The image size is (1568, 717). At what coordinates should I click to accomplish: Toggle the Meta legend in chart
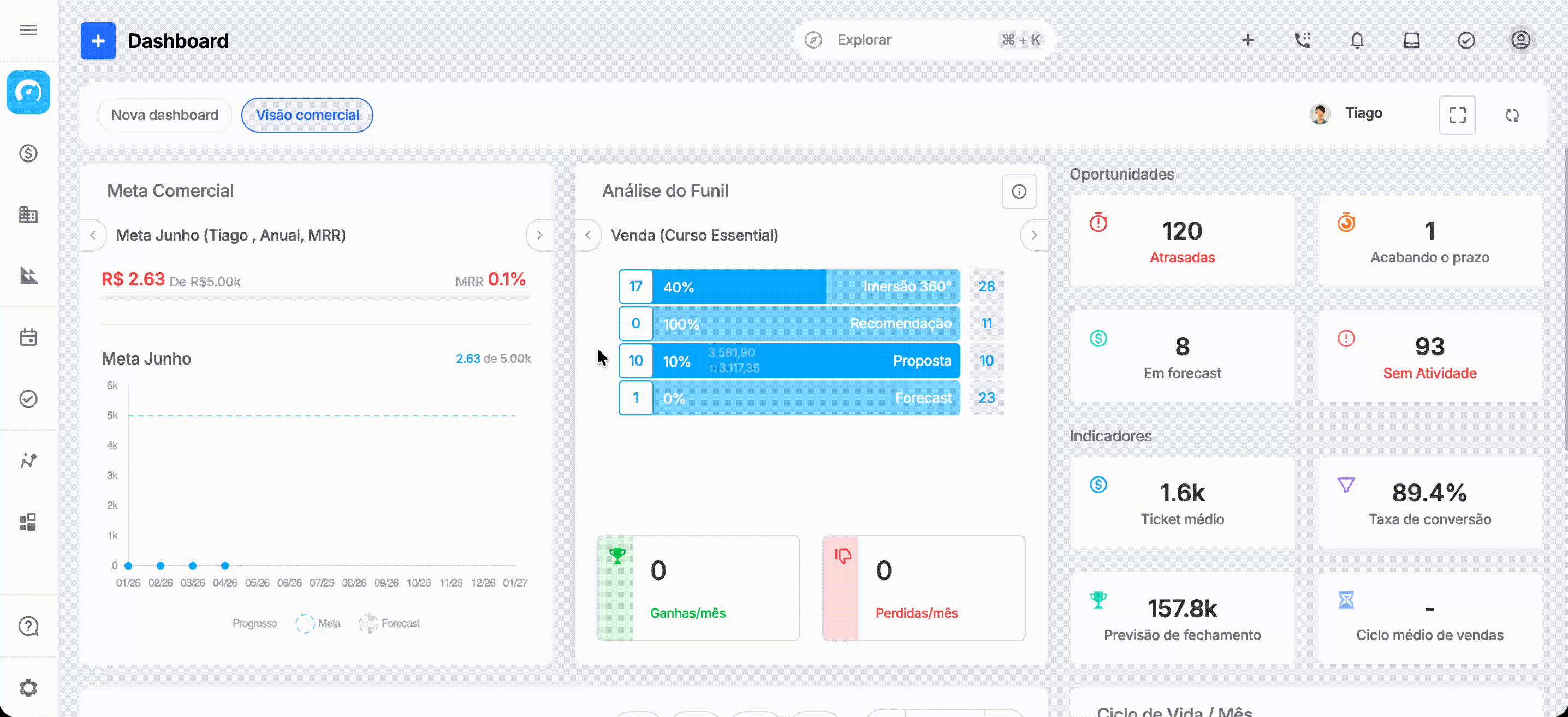[318, 623]
